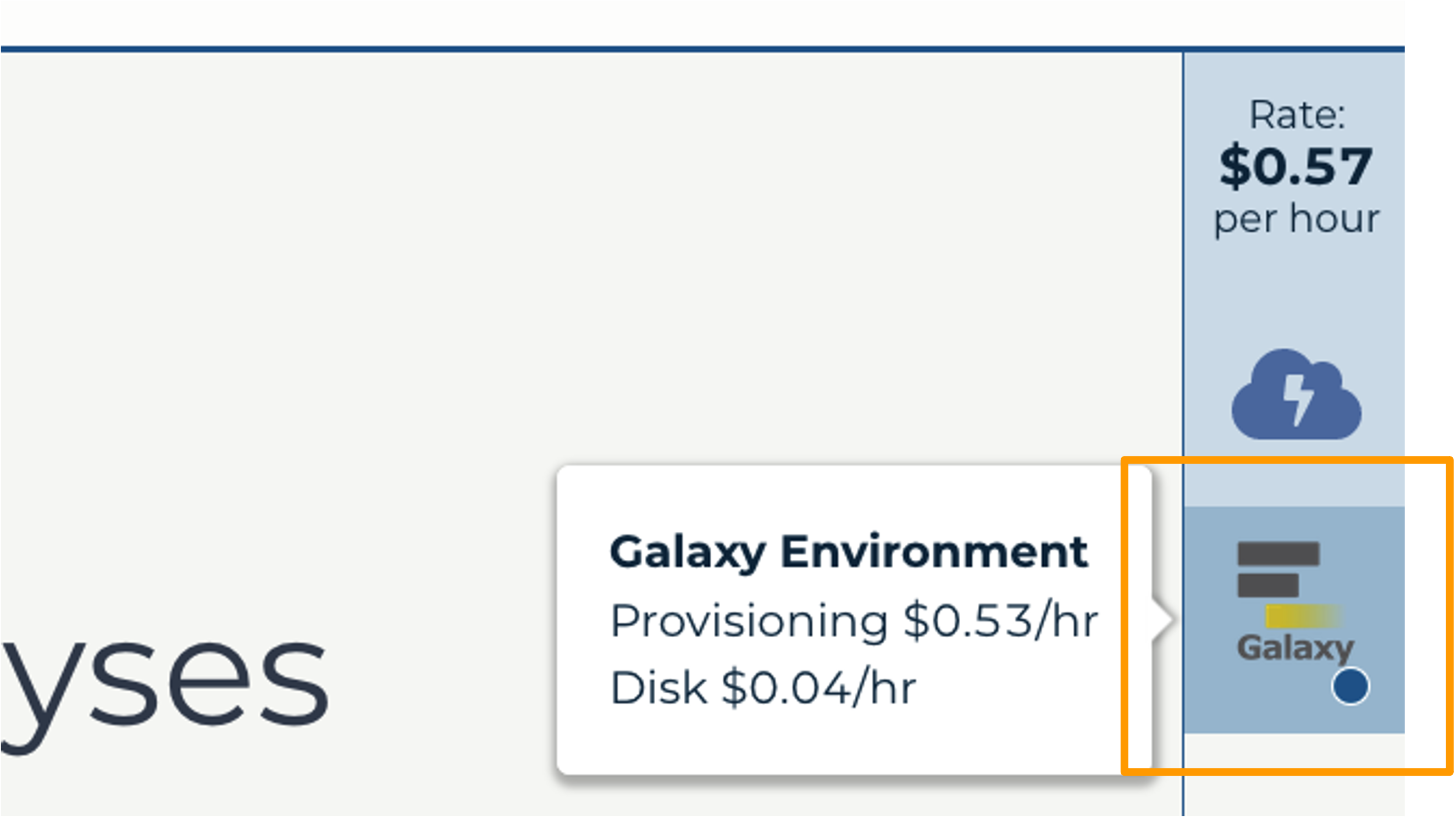
Task: Click the Provisioning $0.53/hr line
Action: (854, 620)
